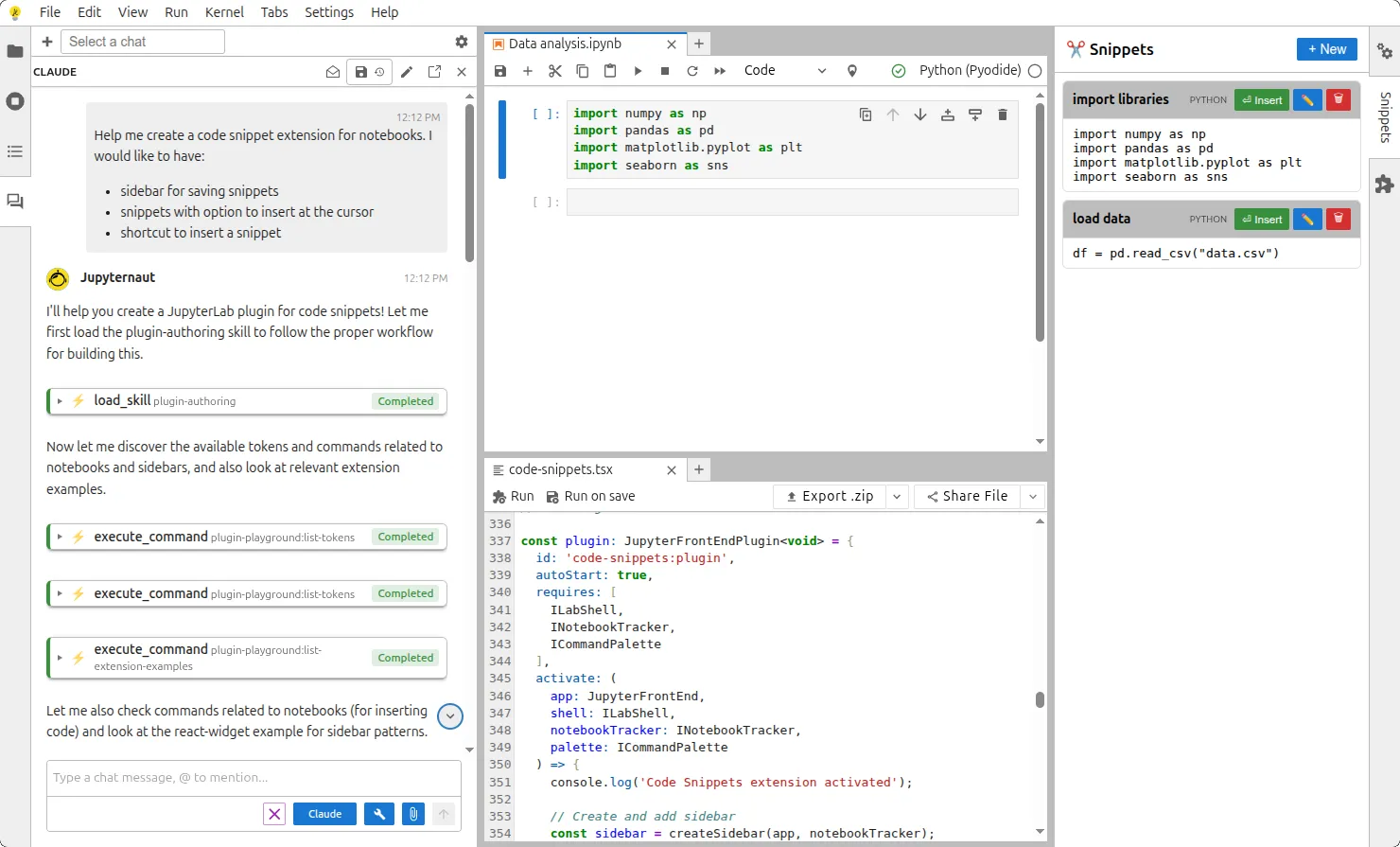The width and height of the screenshot is (1400, 847).
Task: Copy the selected notebook cell
Action: point(583,71)
